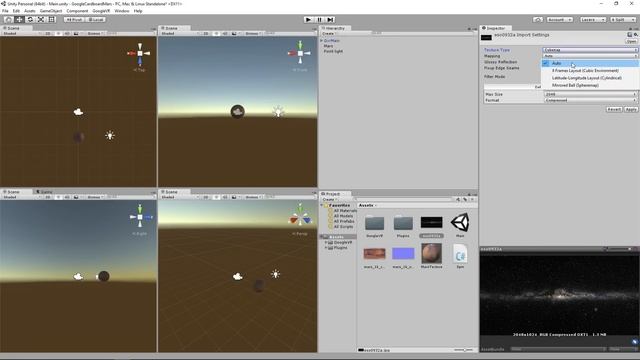Click the Play button
This screenshot has width=640, height=360.
point(309,20)
